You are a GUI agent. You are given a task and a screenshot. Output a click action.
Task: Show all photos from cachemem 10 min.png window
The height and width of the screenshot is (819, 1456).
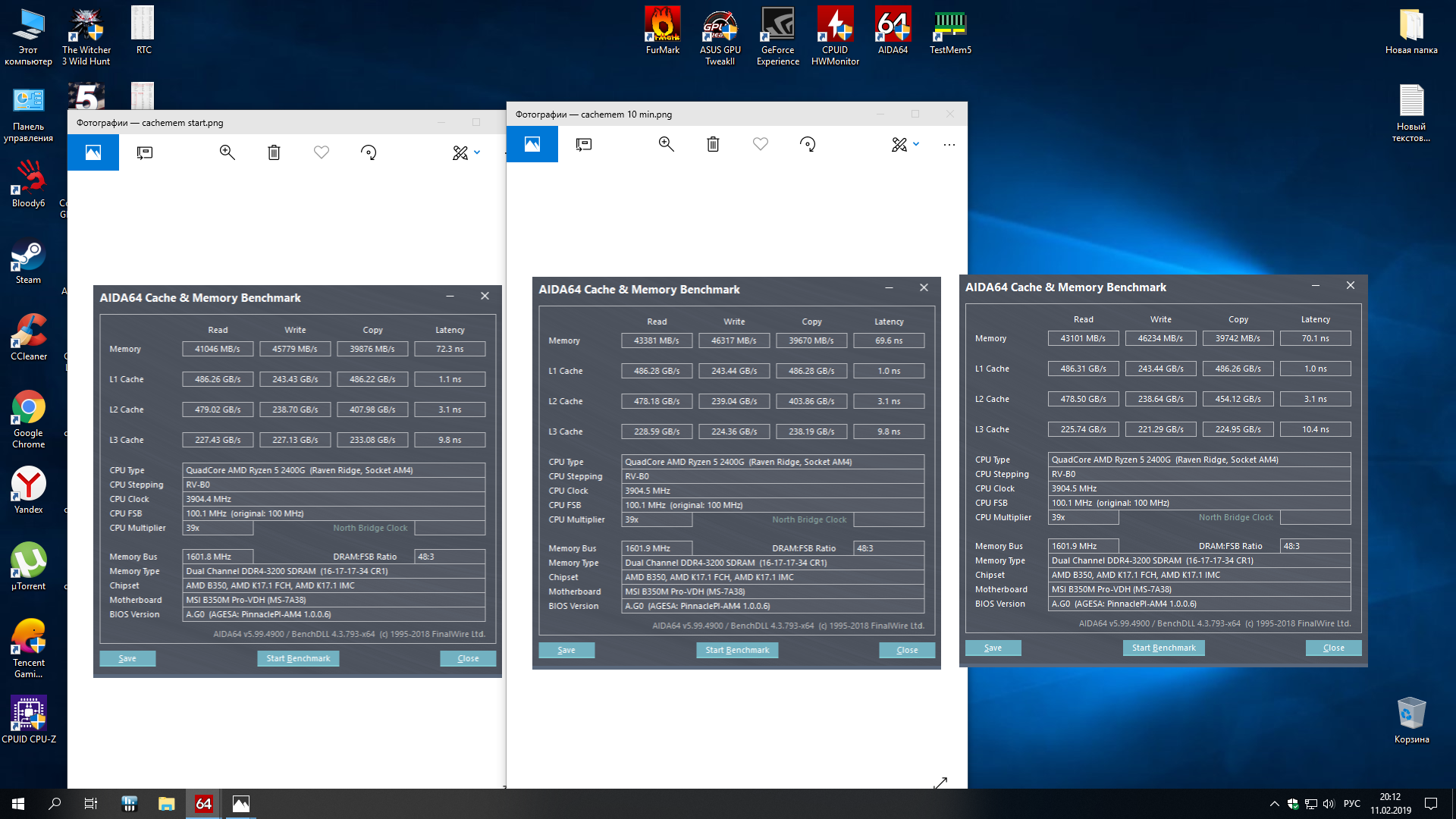click(532, 144)
